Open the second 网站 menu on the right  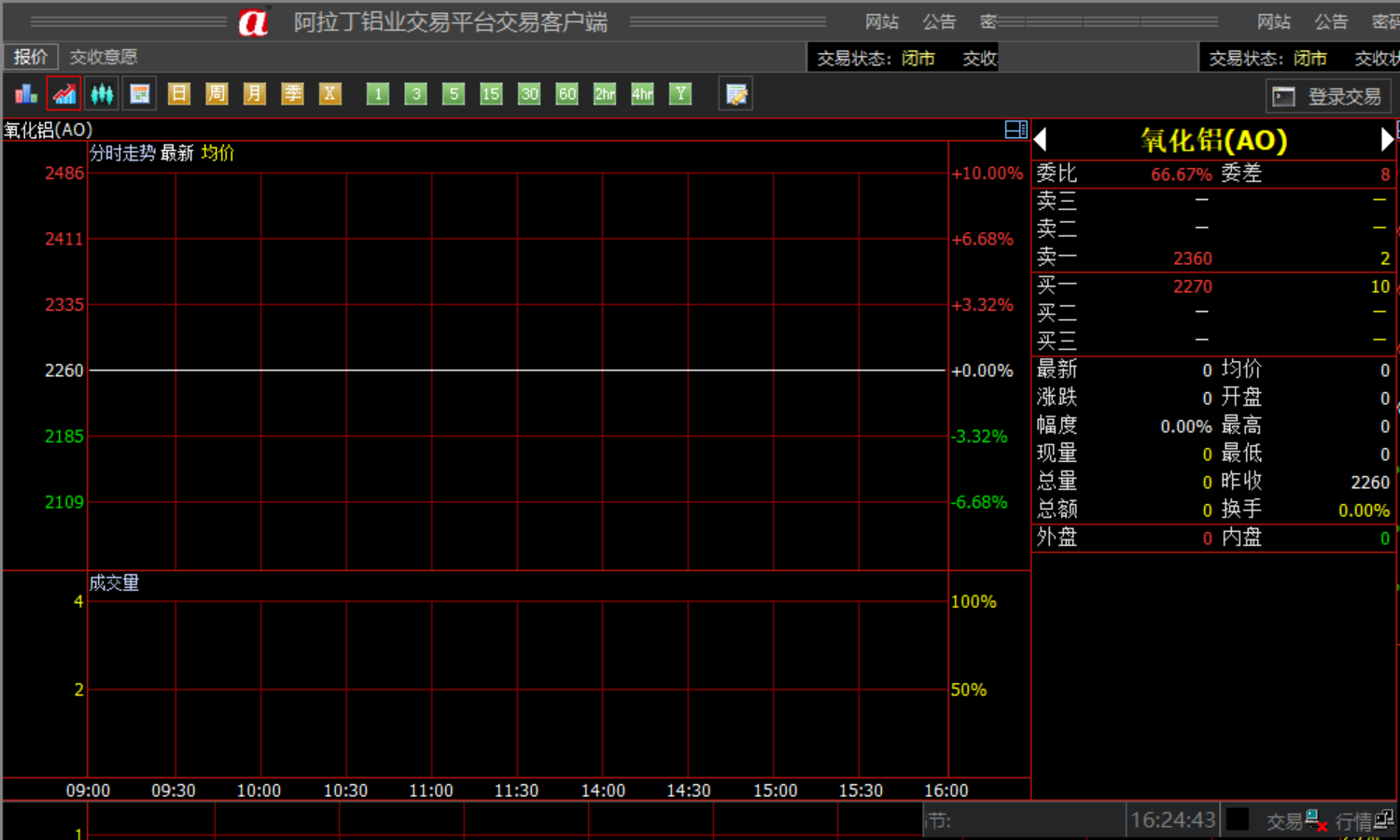[1274, 21]
